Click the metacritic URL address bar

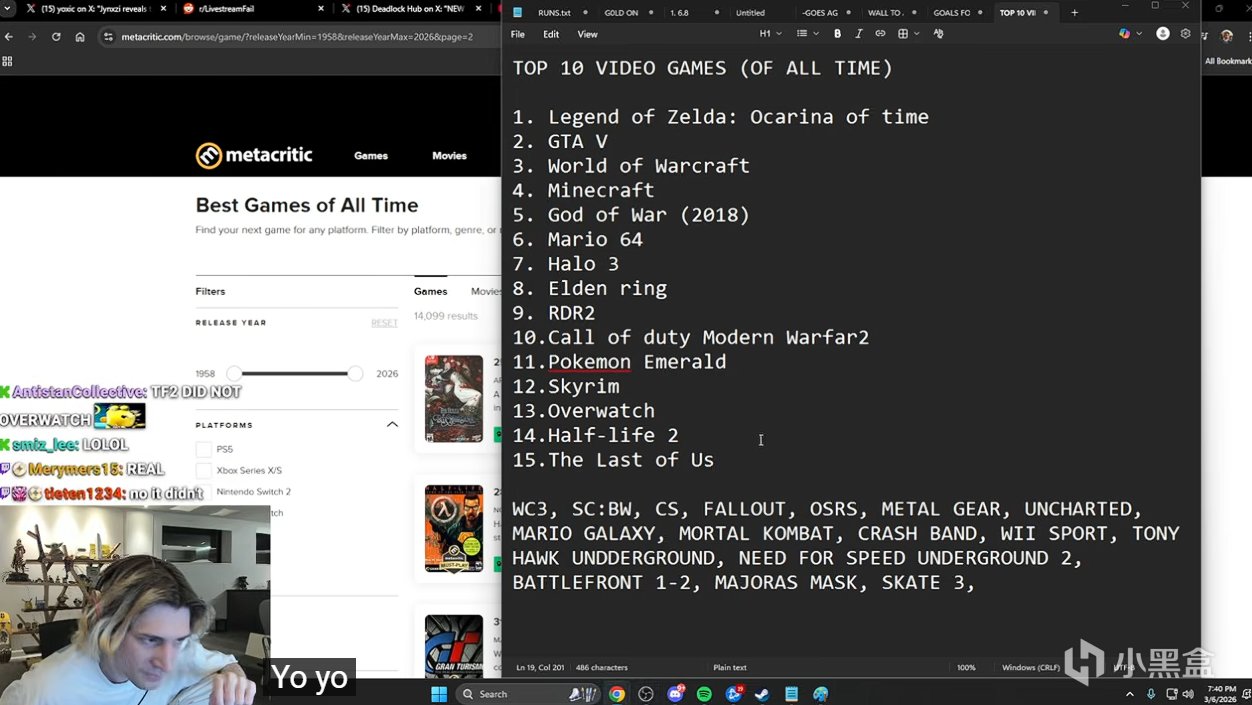[x=300, y=37]
